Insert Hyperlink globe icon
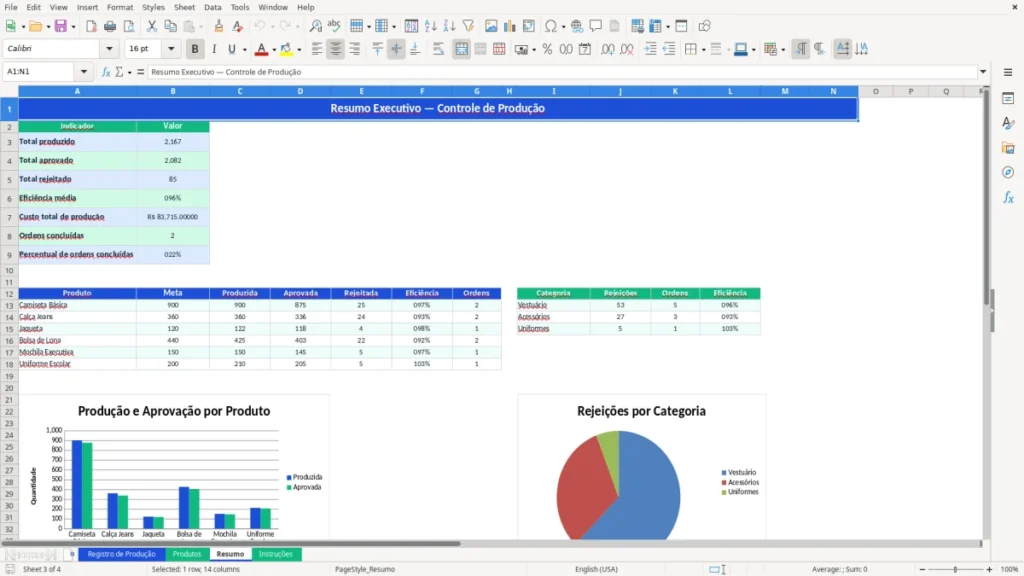The width and height of the screenshot is (1024, 576). [x=577, y=26]
